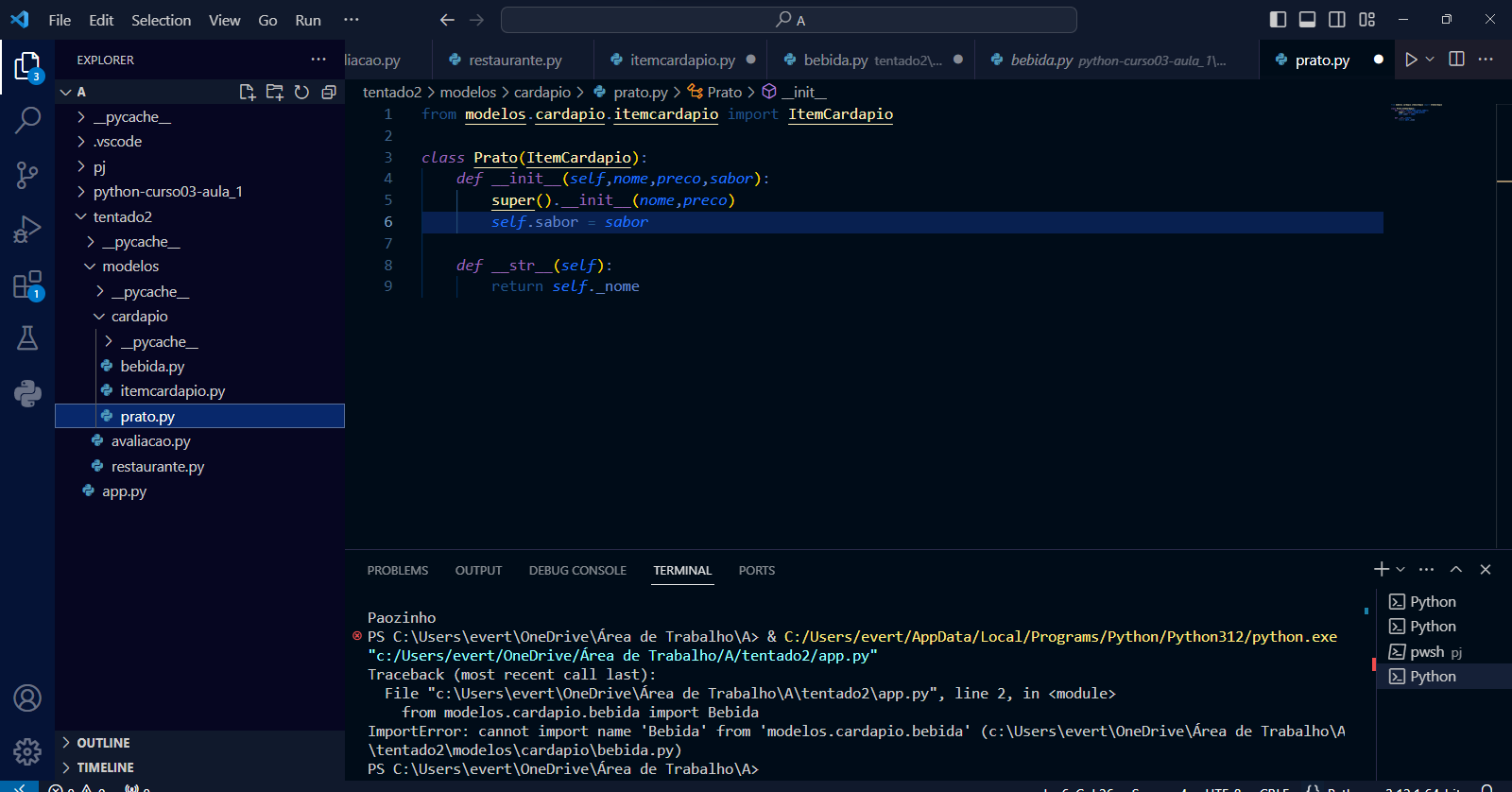
Task: Open the editor more actions menu
Action: (1486, 60)
